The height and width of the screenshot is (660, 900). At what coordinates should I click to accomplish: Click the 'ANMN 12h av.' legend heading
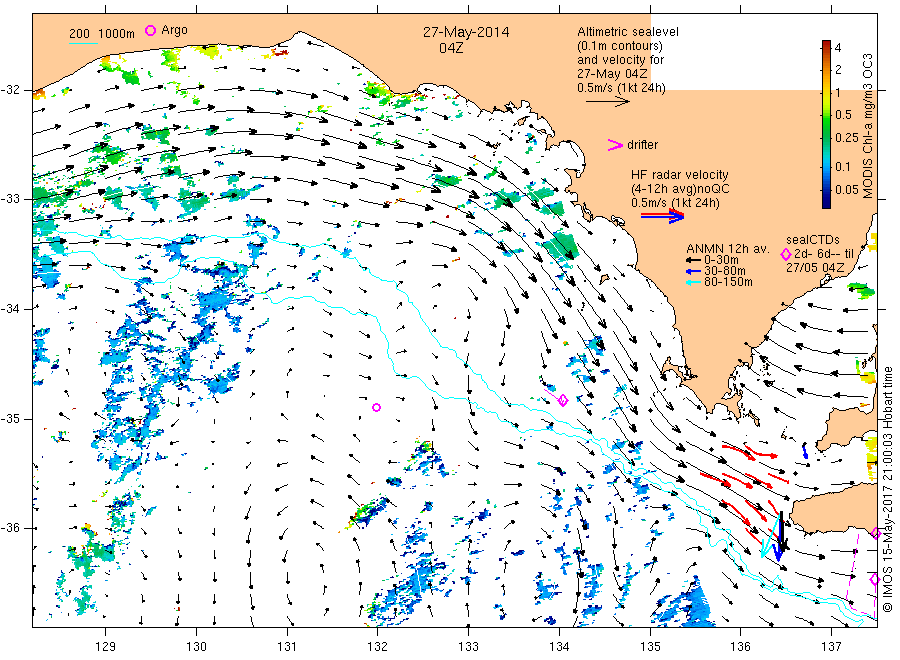click(728, 249)
